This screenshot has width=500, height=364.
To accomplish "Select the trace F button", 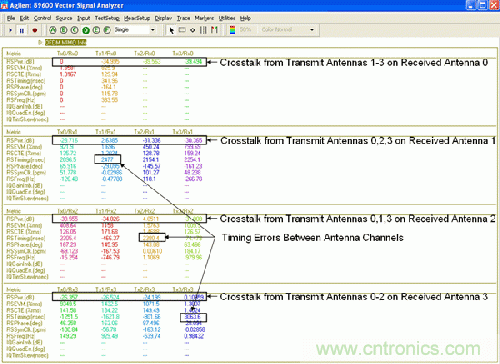I will pyautogui.click(x=107, y=30).
